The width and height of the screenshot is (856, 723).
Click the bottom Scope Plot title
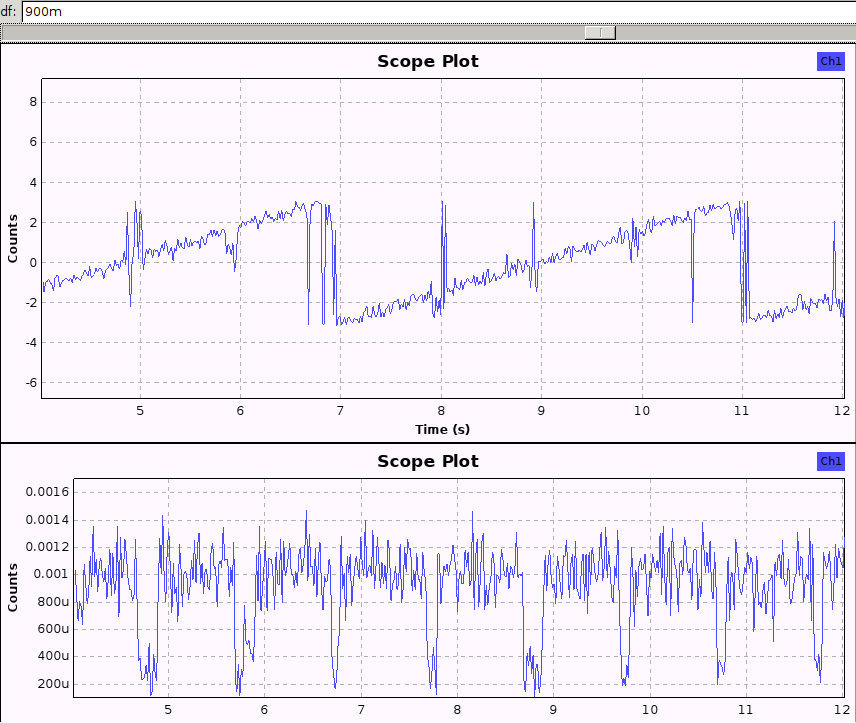click(x=427, y=461)
